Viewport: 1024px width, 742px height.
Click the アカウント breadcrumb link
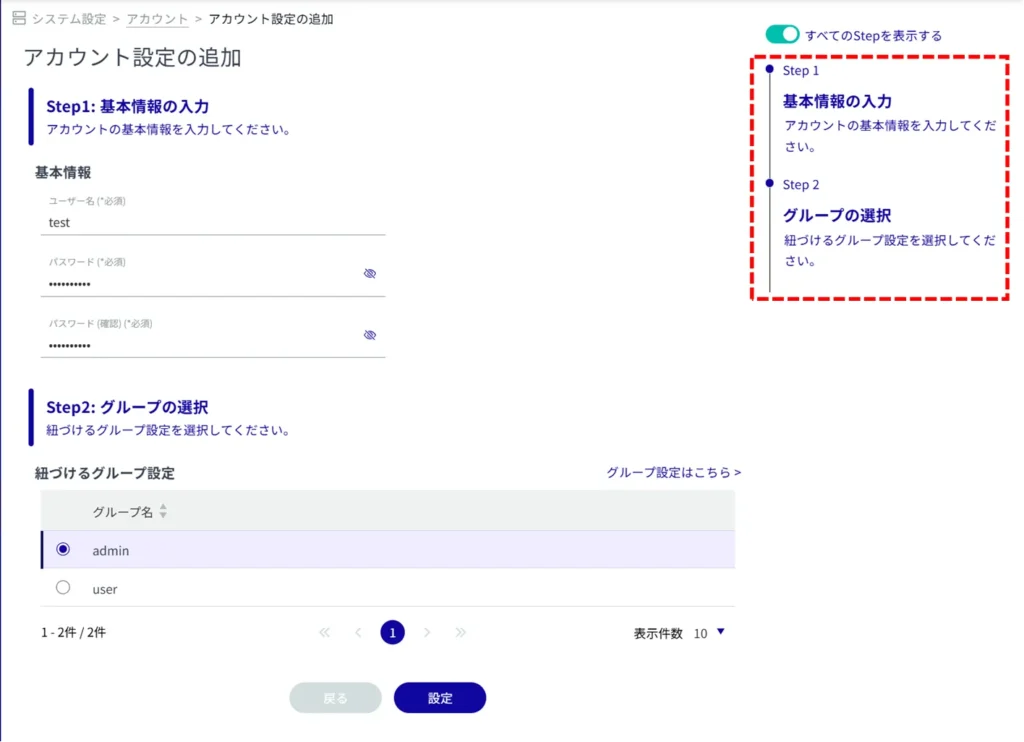[157, 19]
